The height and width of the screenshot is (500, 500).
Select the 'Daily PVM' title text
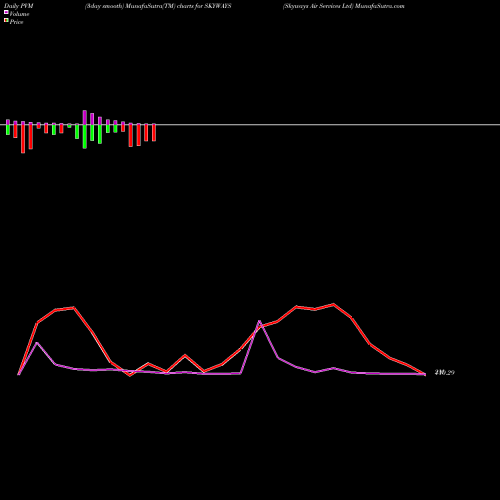19,6
